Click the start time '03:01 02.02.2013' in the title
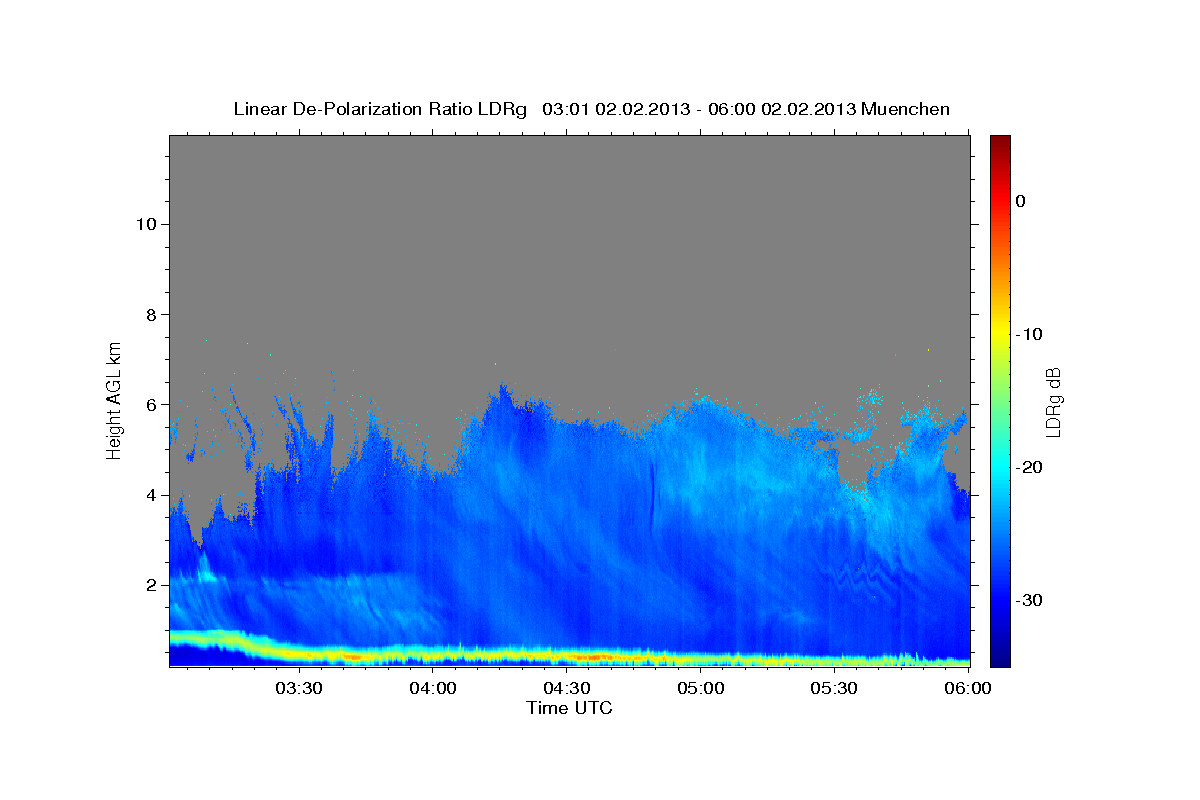 pyautogui.click(x=616, y=109)
